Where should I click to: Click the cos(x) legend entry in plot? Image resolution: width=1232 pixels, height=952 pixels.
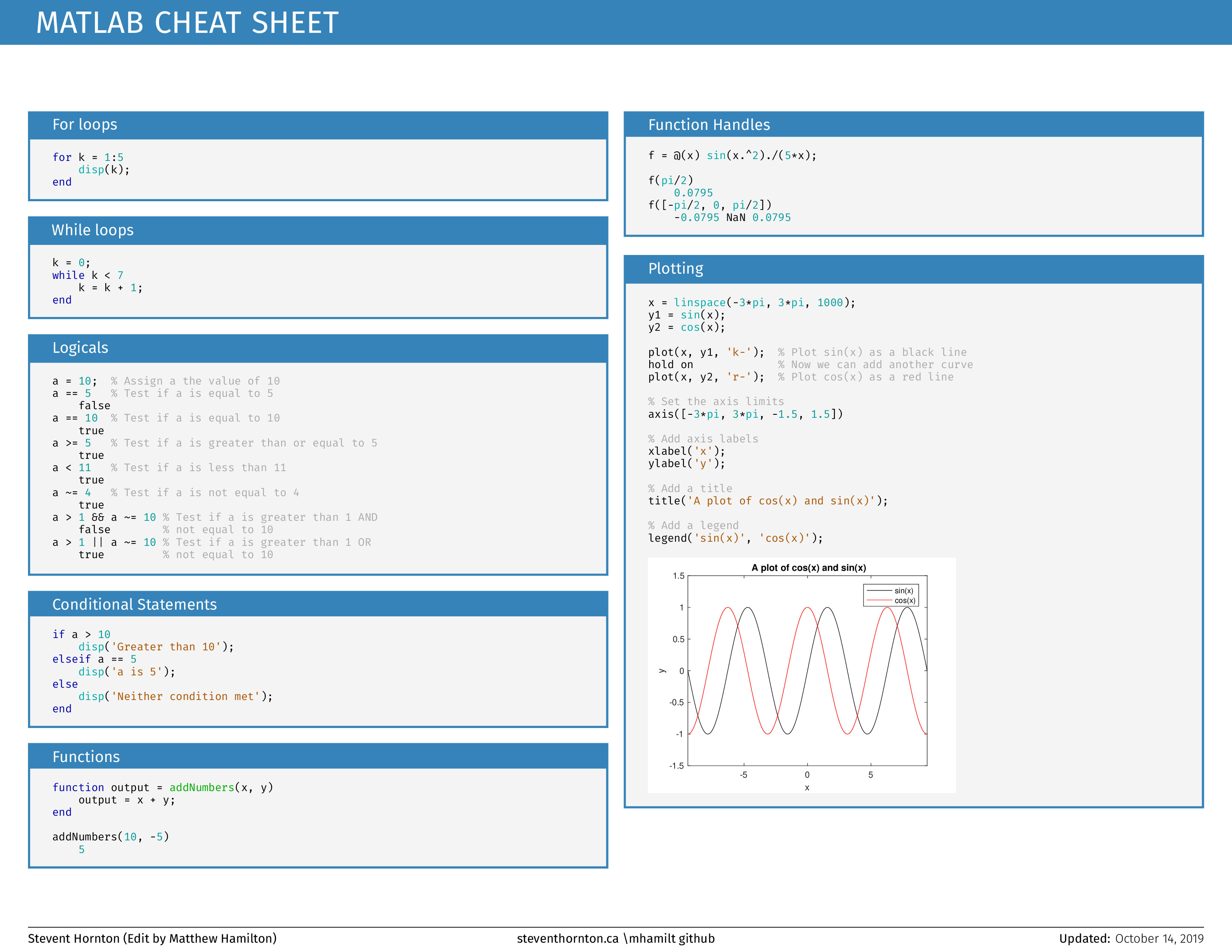891,601
